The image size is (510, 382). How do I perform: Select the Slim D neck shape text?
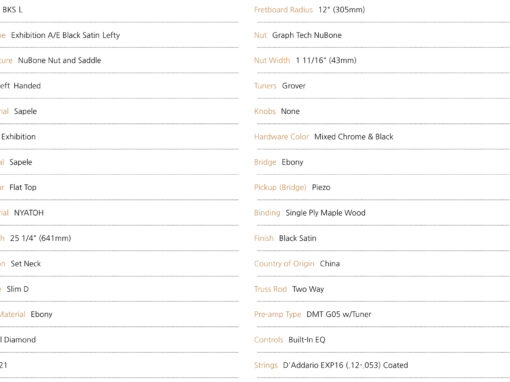pos(18,289)
